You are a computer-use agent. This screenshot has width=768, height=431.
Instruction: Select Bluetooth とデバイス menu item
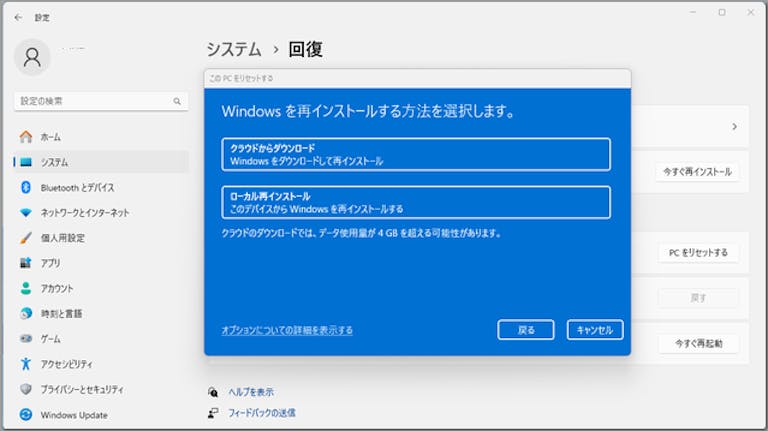[101, 187]
